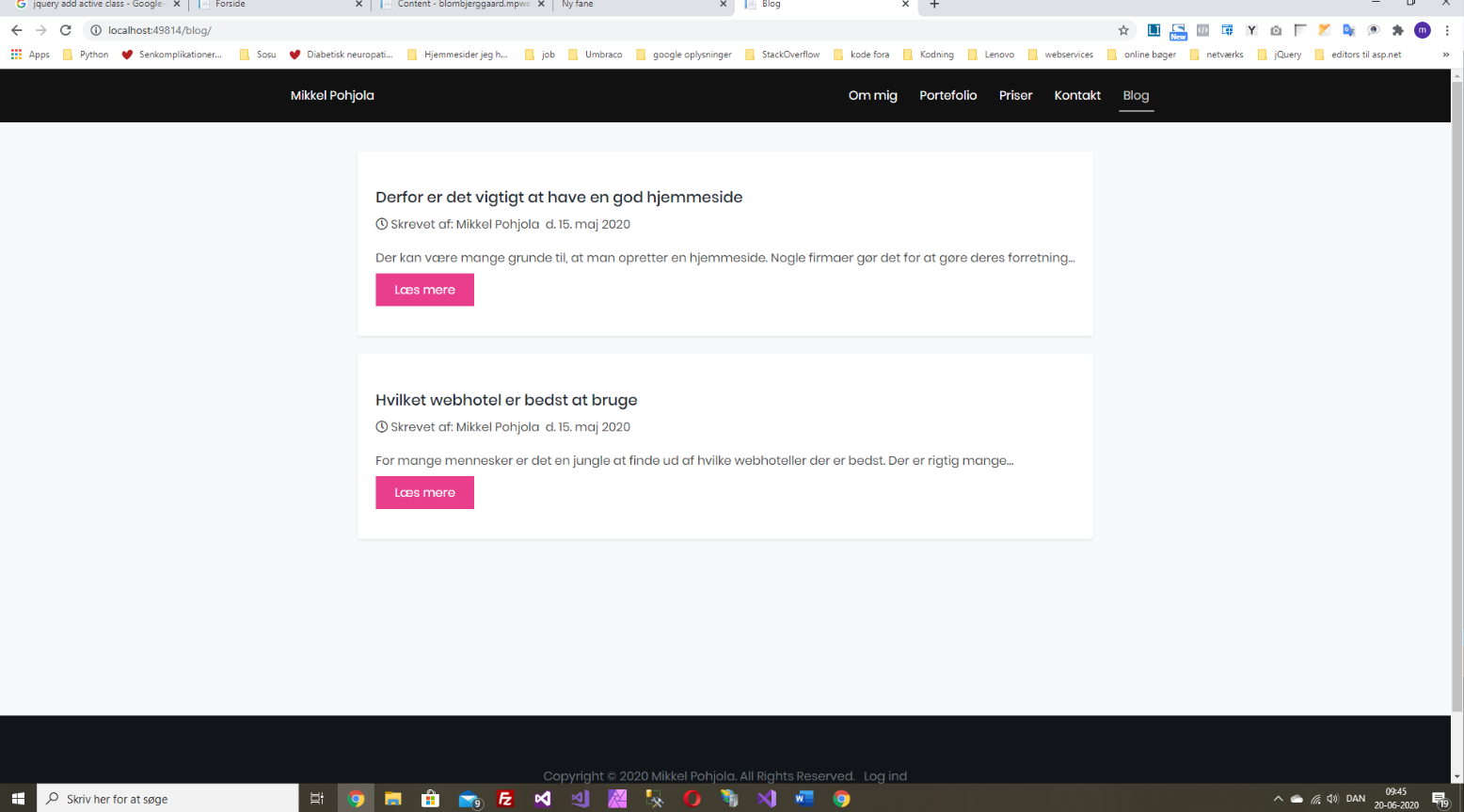Screen dimensions: 1464x812
Task: Open the blue LI extension icon
Action: click(x=1154, y=30)
